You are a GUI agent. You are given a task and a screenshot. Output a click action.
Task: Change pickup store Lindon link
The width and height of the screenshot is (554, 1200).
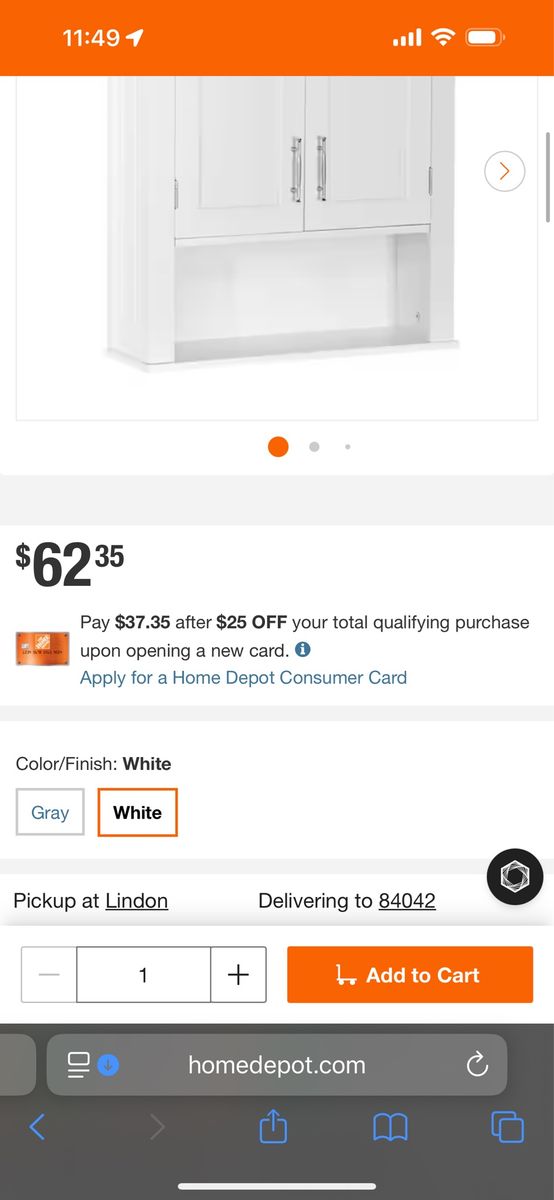click(136, 901)
